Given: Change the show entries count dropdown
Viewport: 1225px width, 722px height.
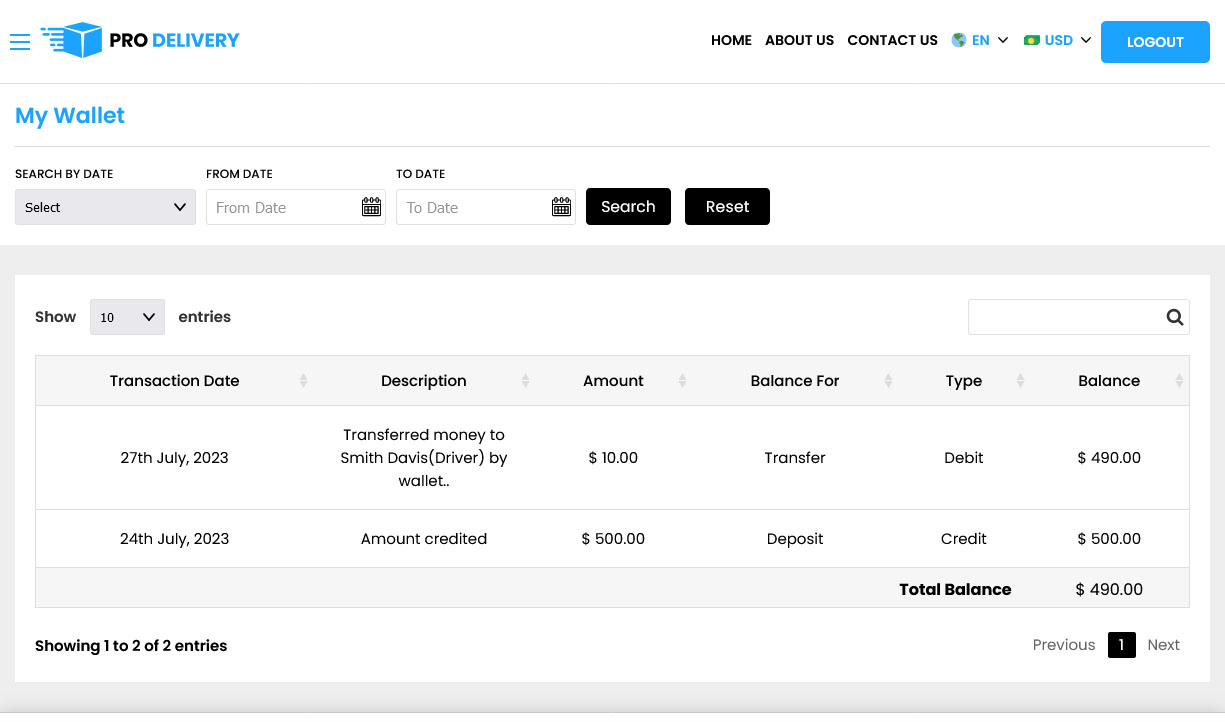Looking at the screenshot, I should click(x=127, y=317).
